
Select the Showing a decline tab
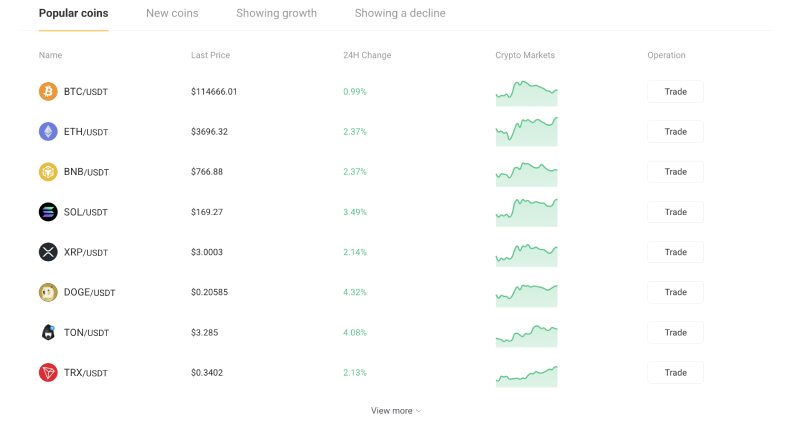tap(400, 14)
